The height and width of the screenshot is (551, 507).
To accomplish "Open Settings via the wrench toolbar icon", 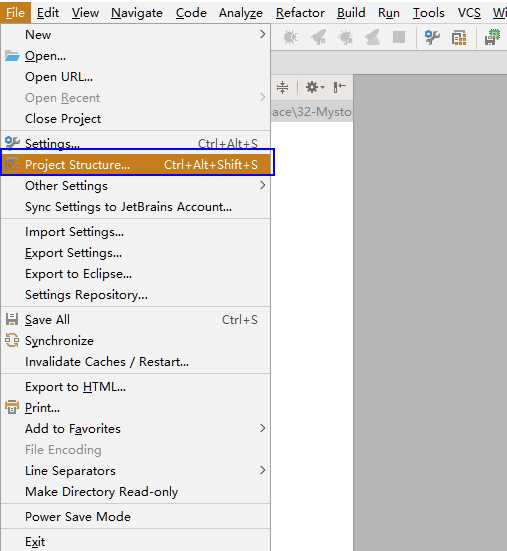I will tap(432, 37).
